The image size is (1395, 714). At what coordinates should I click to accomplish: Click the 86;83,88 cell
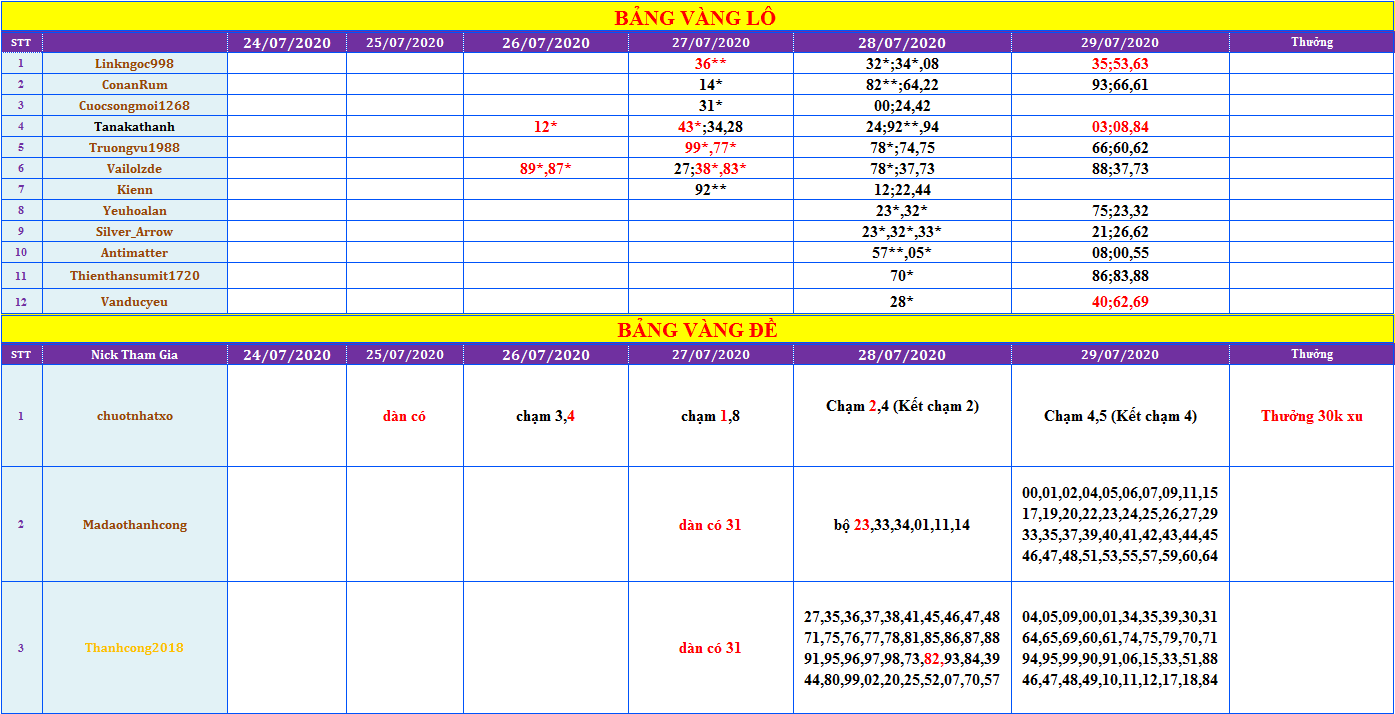(1120, 275)
